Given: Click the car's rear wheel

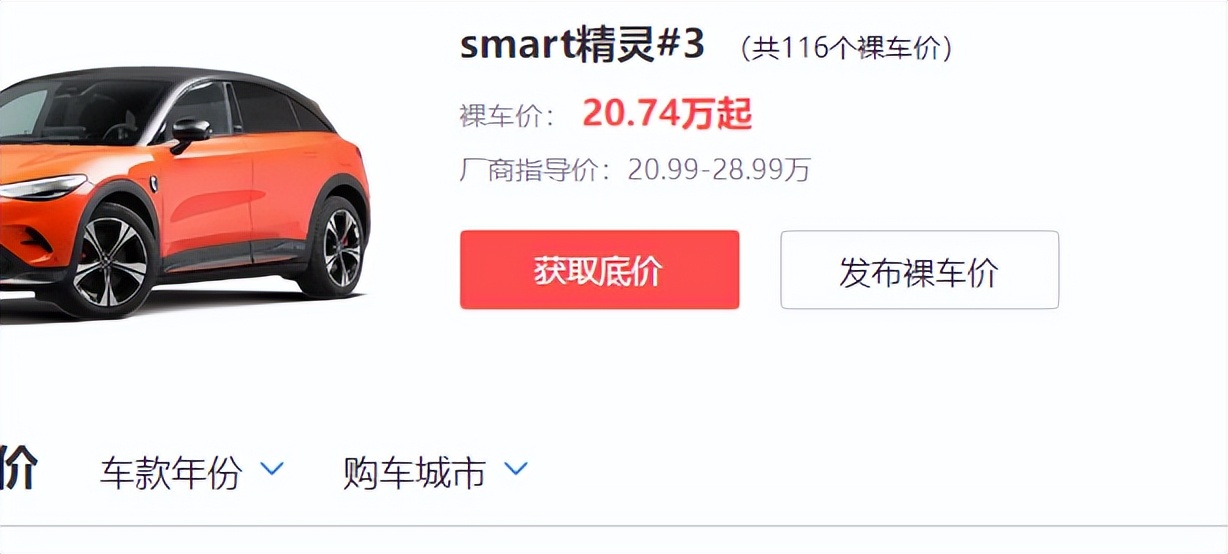Looking at the screenshot, I should click(331, 245).
